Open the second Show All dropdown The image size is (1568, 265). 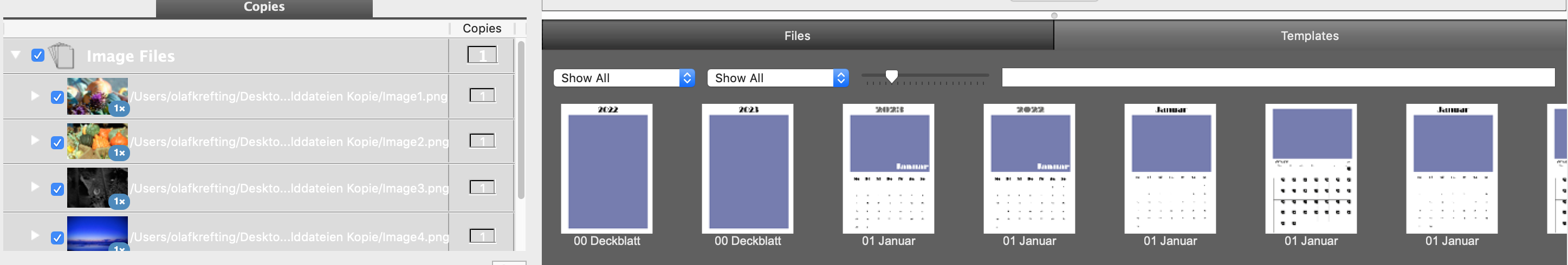tap(778, 78)
